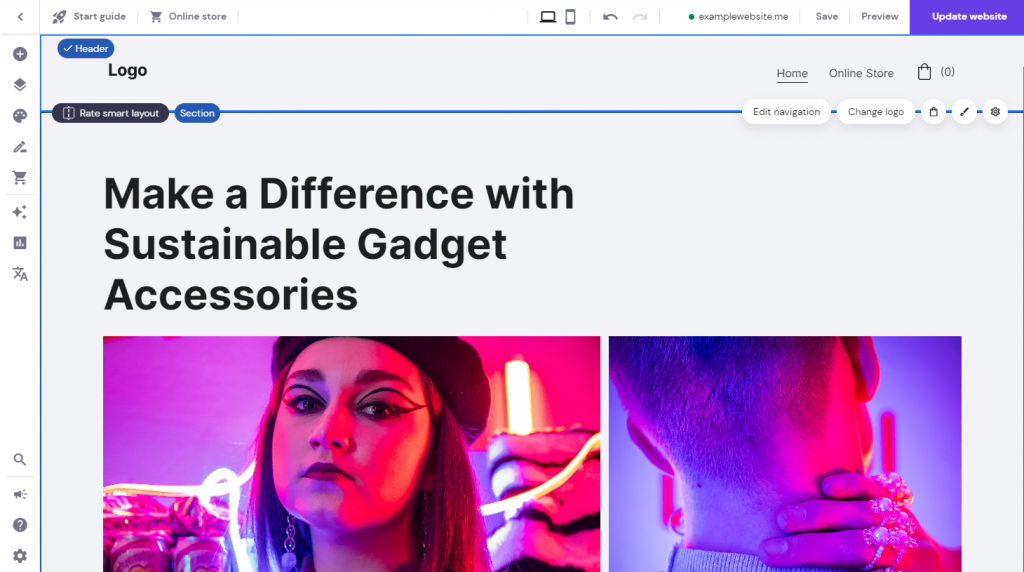Open the help question mark icon

pos(20,525)
